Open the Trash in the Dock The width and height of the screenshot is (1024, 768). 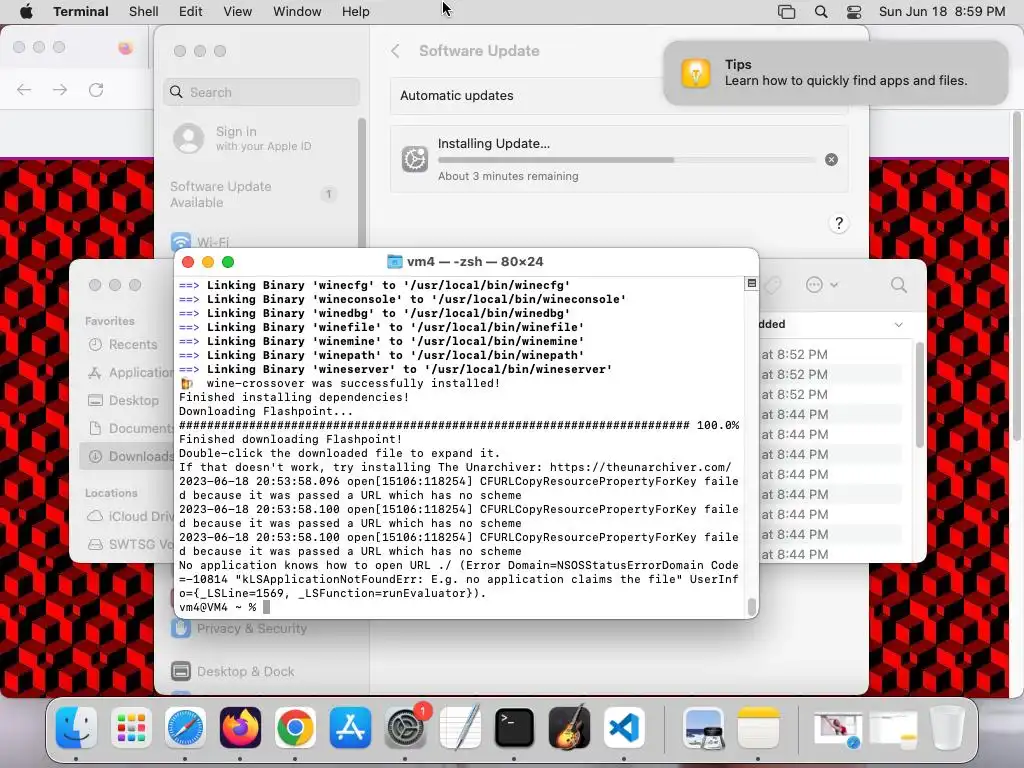coord(947,728)
